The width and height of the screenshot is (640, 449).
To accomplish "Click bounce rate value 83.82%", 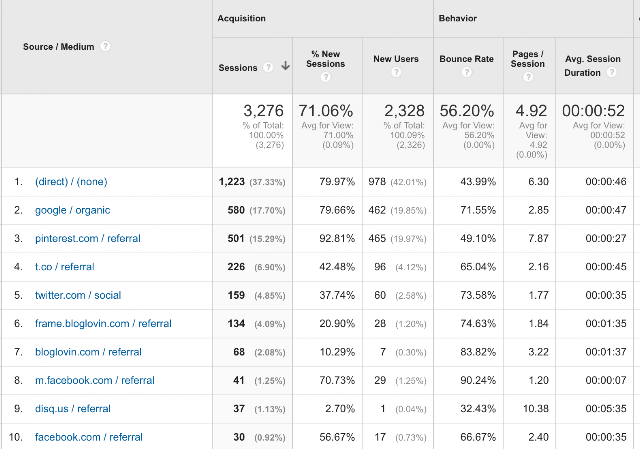I will [478, 352].
